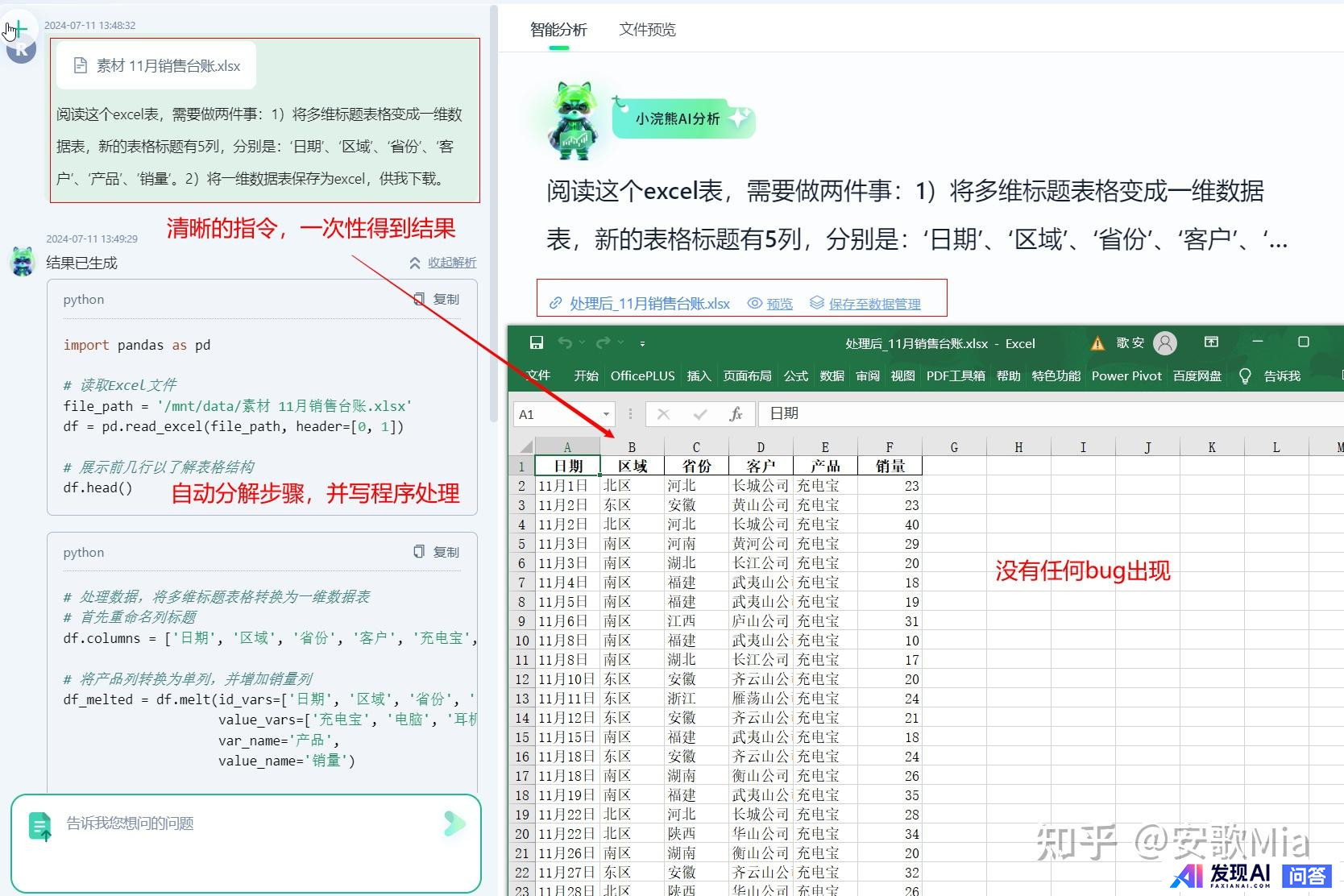
Task: Click the ribbon display options icon
Action: 1211,342
